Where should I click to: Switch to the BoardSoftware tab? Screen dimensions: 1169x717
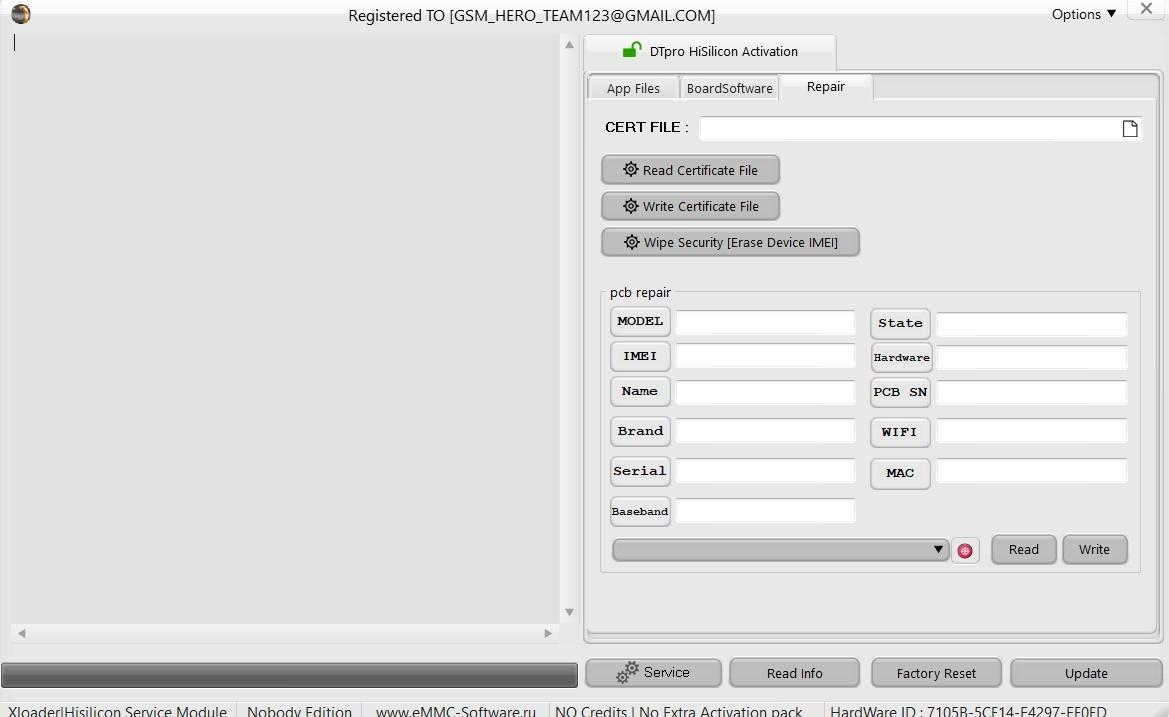pos(729,88)
